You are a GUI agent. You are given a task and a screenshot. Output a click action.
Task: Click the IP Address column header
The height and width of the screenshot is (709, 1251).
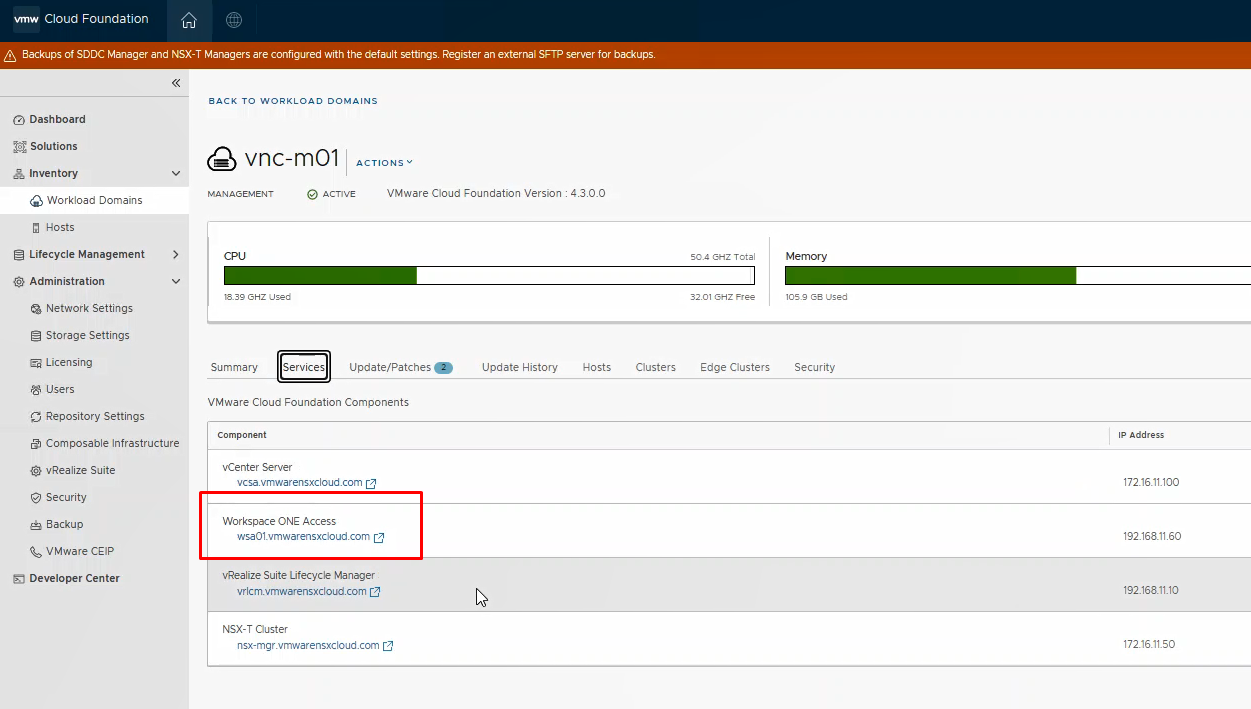1141,435
